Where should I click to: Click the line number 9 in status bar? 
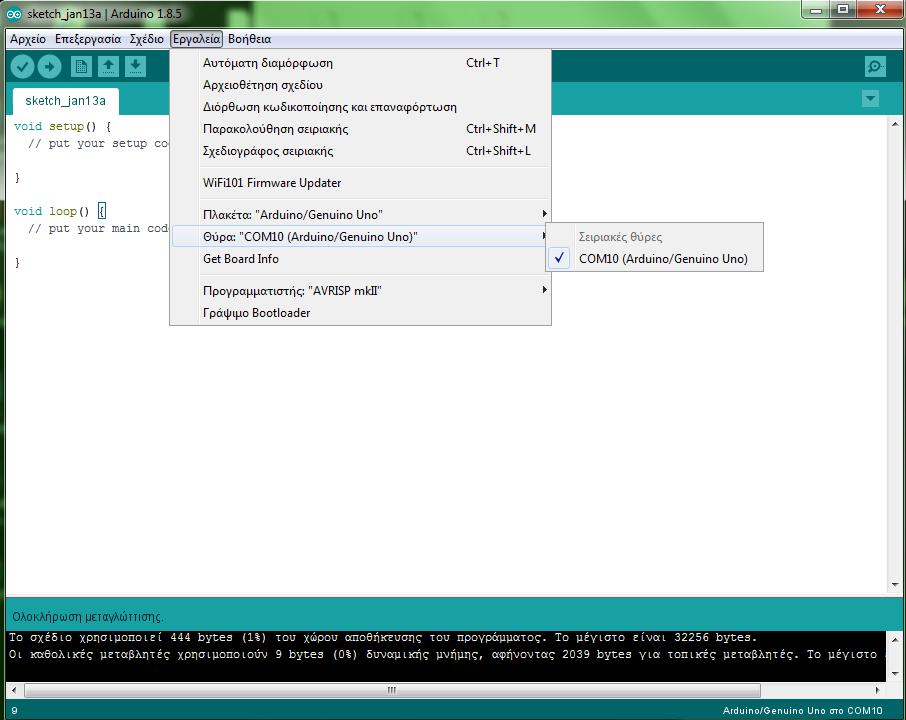14,711
